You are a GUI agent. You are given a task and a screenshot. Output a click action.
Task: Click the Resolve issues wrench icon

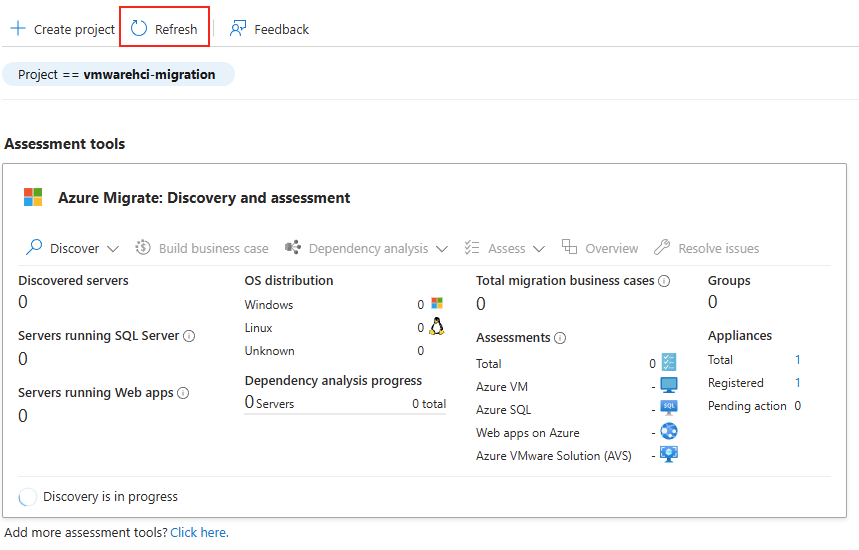662,248
